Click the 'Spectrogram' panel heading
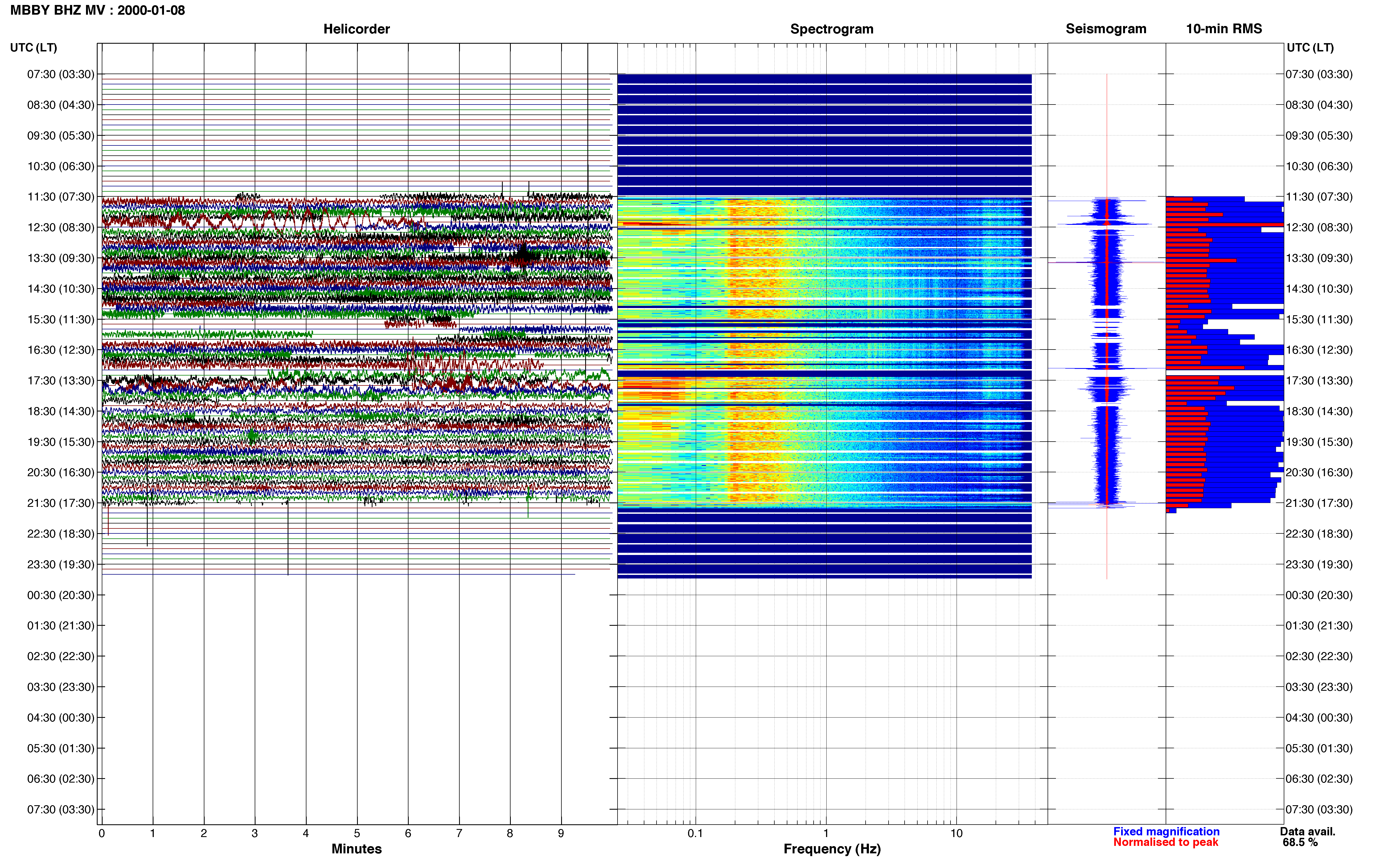 click(832, 29)
